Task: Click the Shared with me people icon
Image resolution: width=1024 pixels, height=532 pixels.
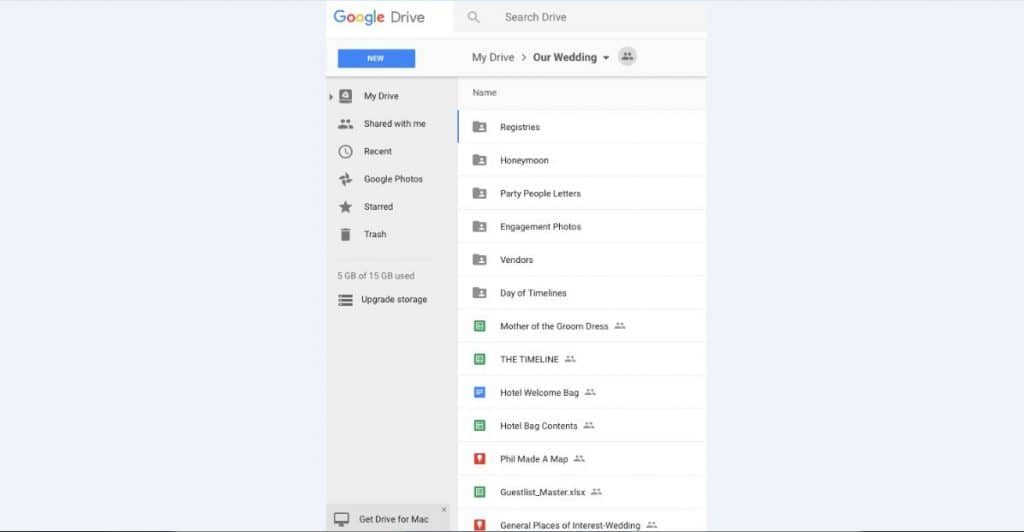Action: point(345,124)
